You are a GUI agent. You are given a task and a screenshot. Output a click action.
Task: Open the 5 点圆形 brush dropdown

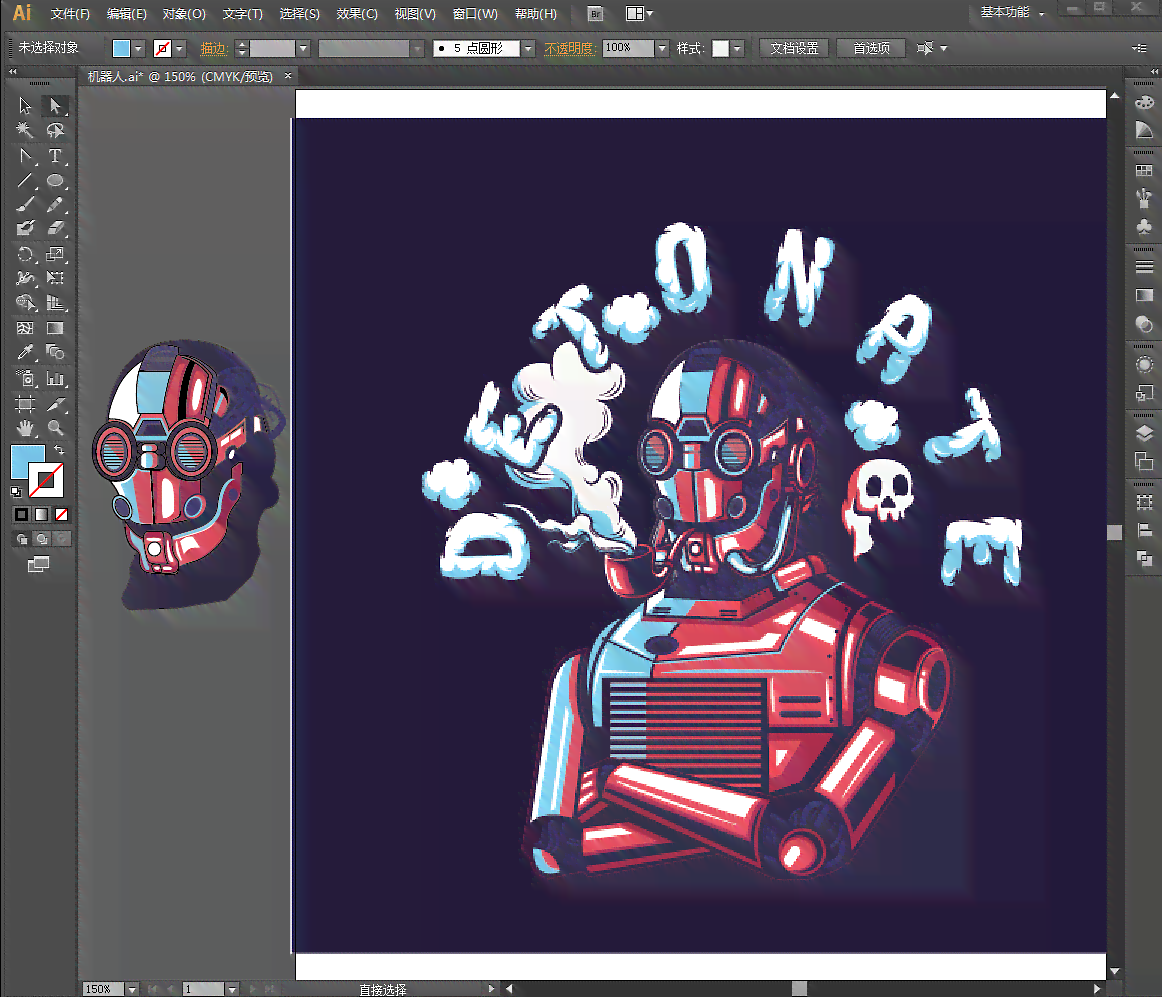[x=528, y=49]
